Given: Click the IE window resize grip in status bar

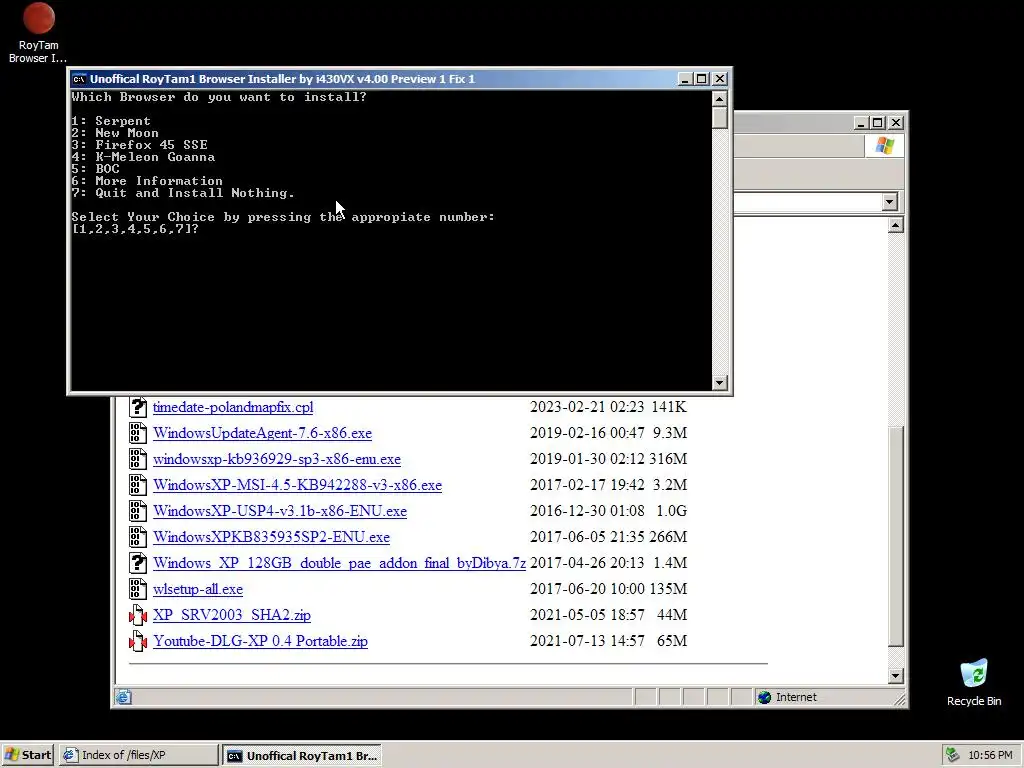Looking at the screenshot, I should [899, 699].
